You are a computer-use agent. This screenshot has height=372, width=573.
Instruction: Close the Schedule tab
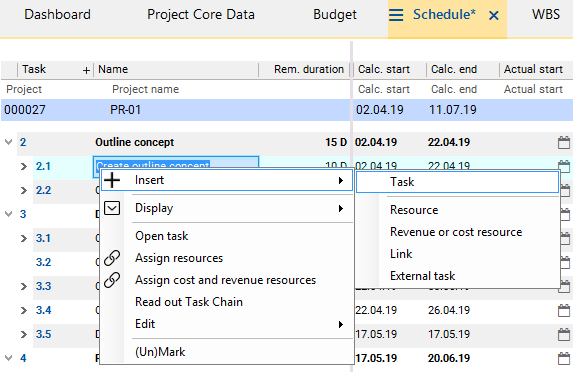(494, 15)
